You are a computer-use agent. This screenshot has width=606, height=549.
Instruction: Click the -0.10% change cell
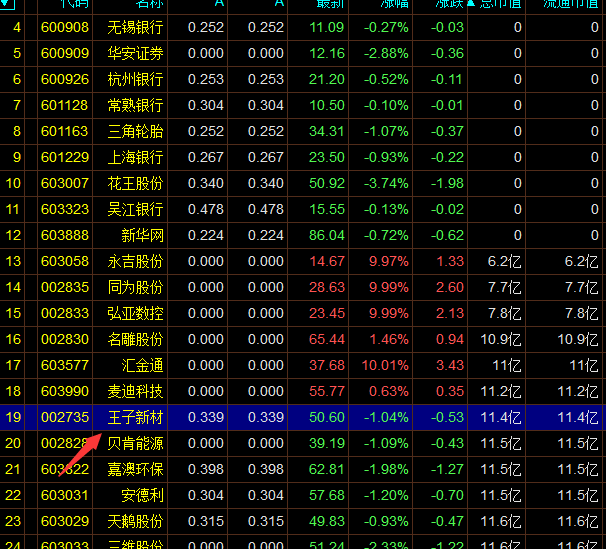(x=386, y=105)
